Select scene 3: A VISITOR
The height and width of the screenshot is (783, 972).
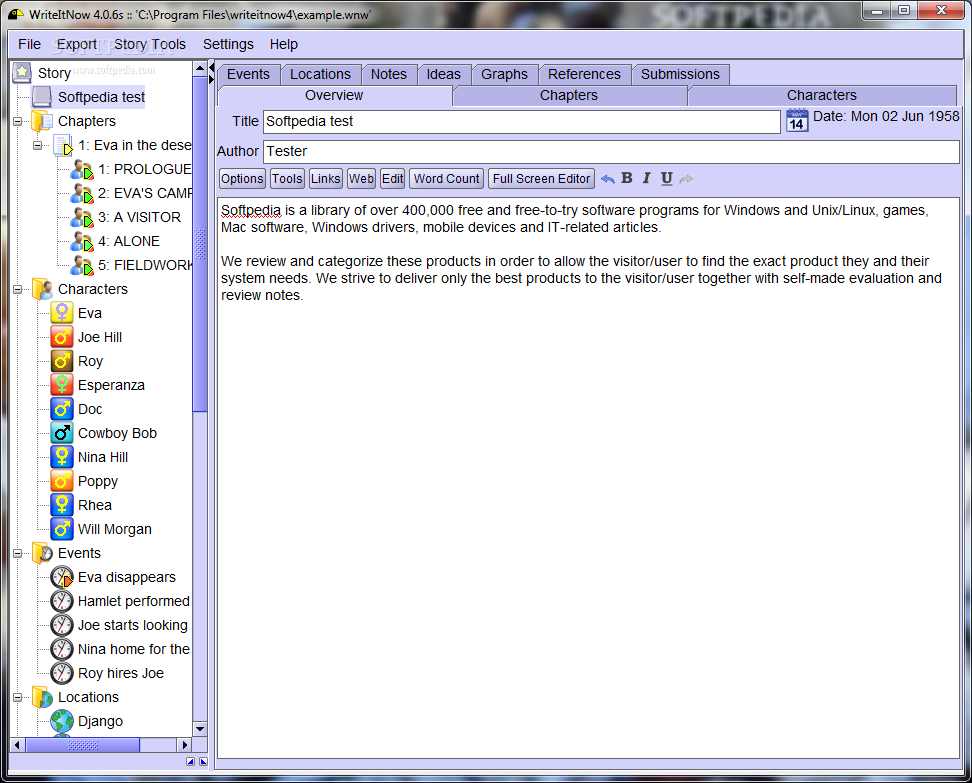pyautogui.click(x=139, y=218)
